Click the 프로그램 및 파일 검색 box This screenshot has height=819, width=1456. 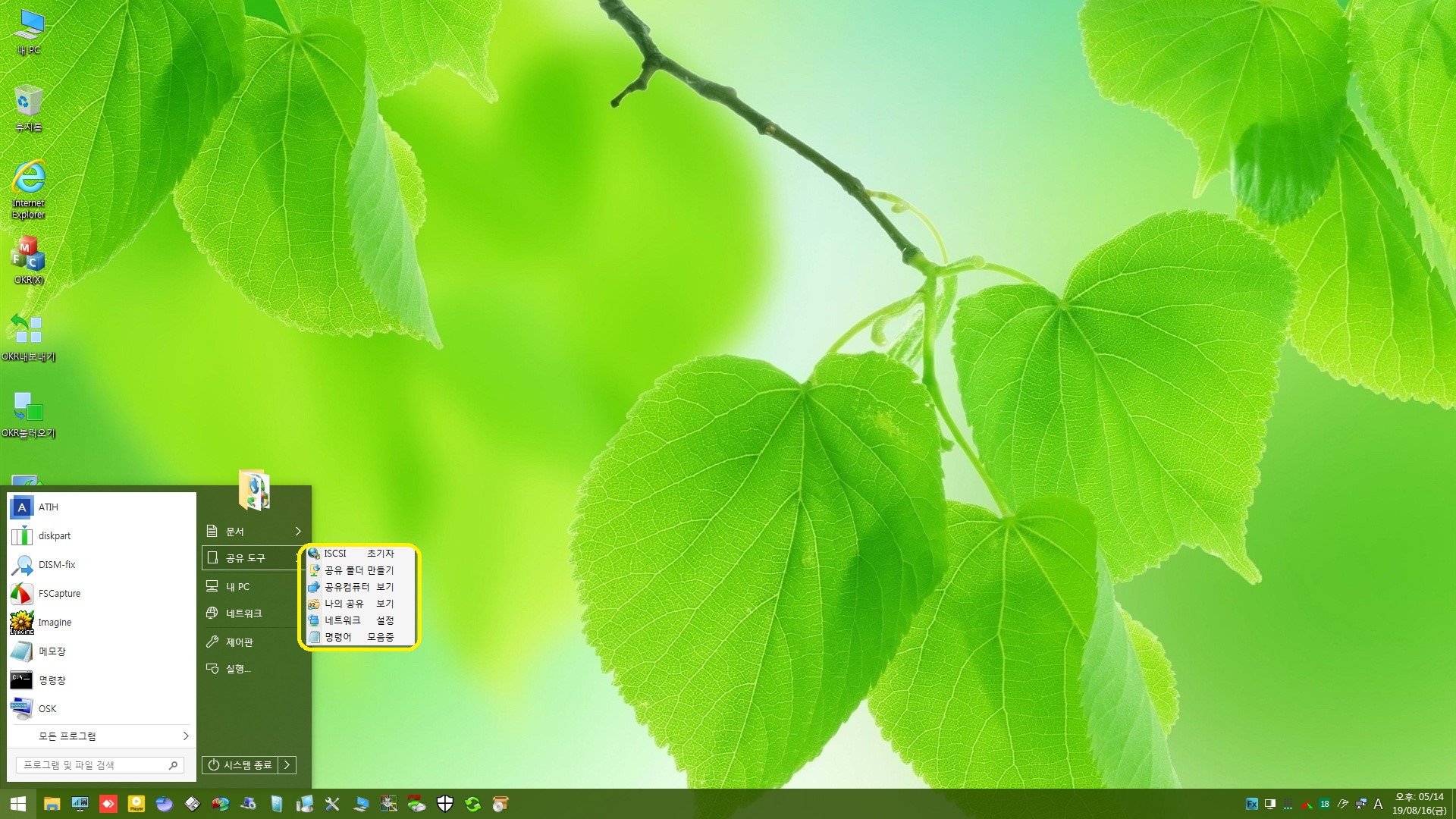(99, 765)
